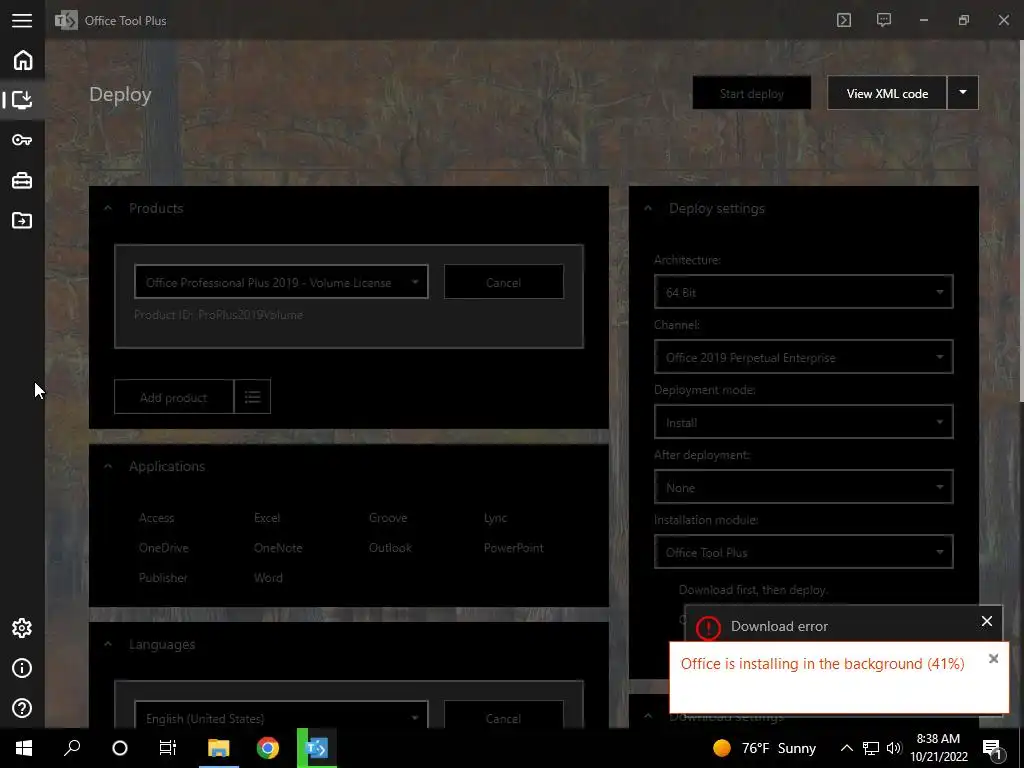The height and width of the screenshot is (768, 1024).
Task: Toggle the Word application
Action: [268, 578]
